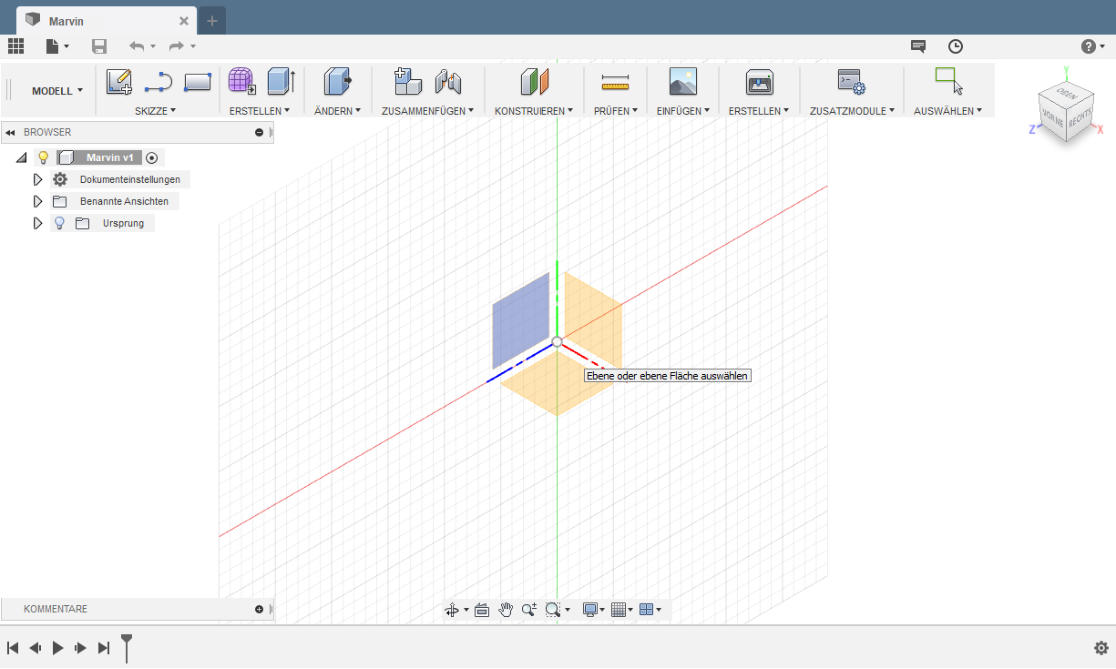Save the document with the disk icon

pyautogui.click(x=99, y=46)
